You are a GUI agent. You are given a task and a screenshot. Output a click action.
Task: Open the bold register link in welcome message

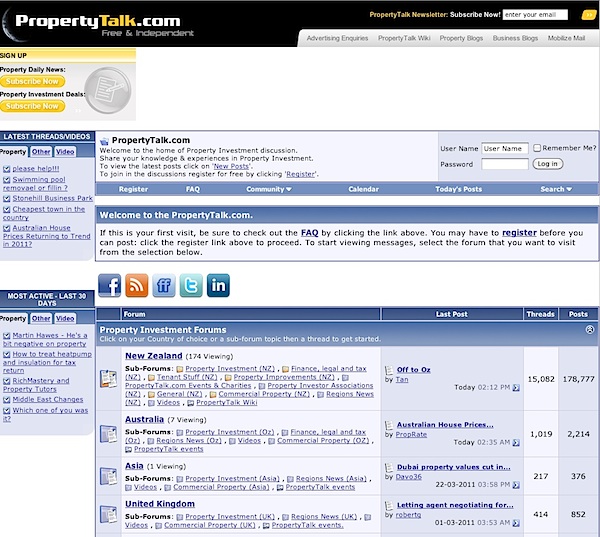click(x=519, y=233)
